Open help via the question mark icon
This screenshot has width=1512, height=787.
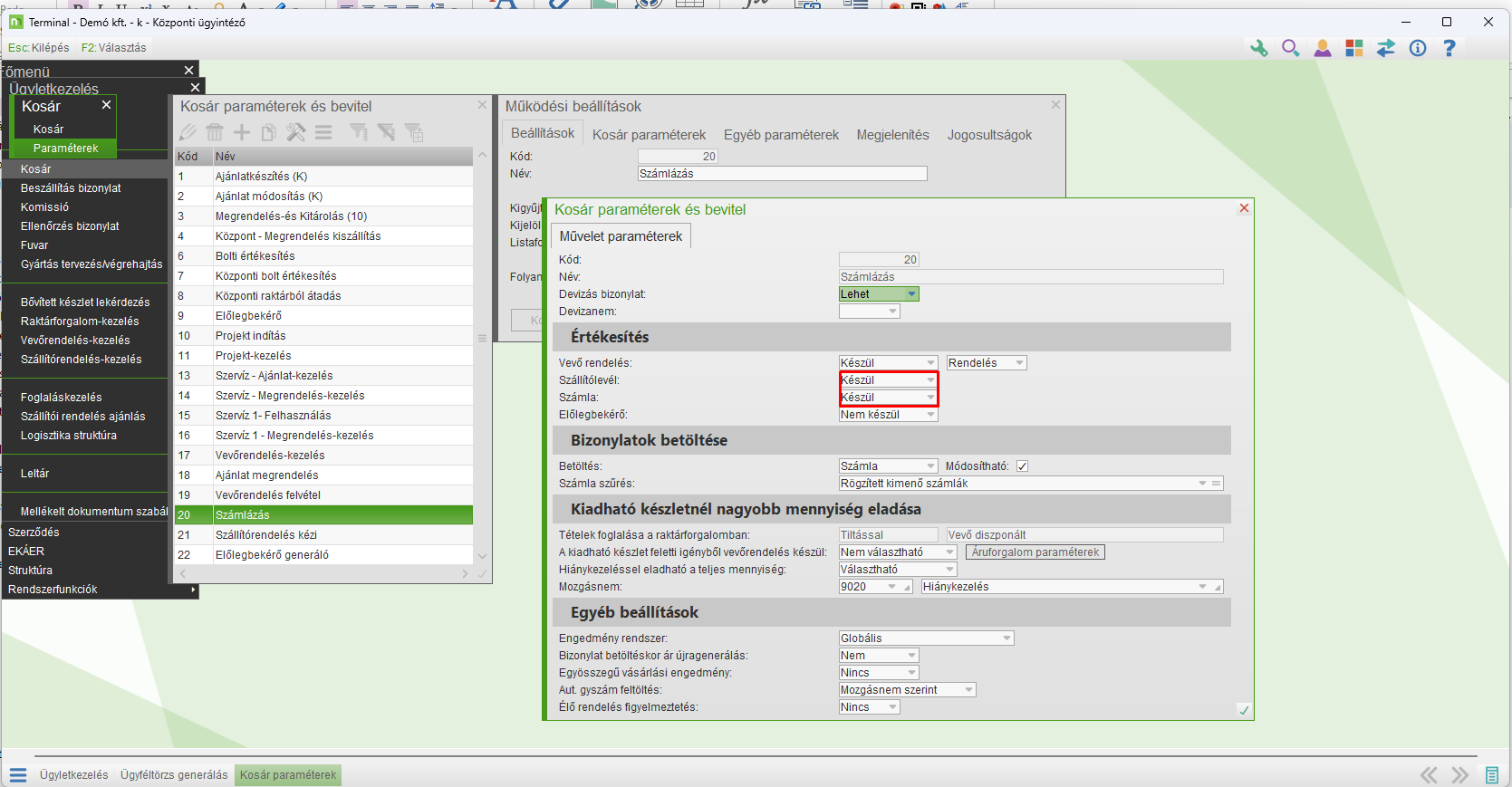[1449, 49]
